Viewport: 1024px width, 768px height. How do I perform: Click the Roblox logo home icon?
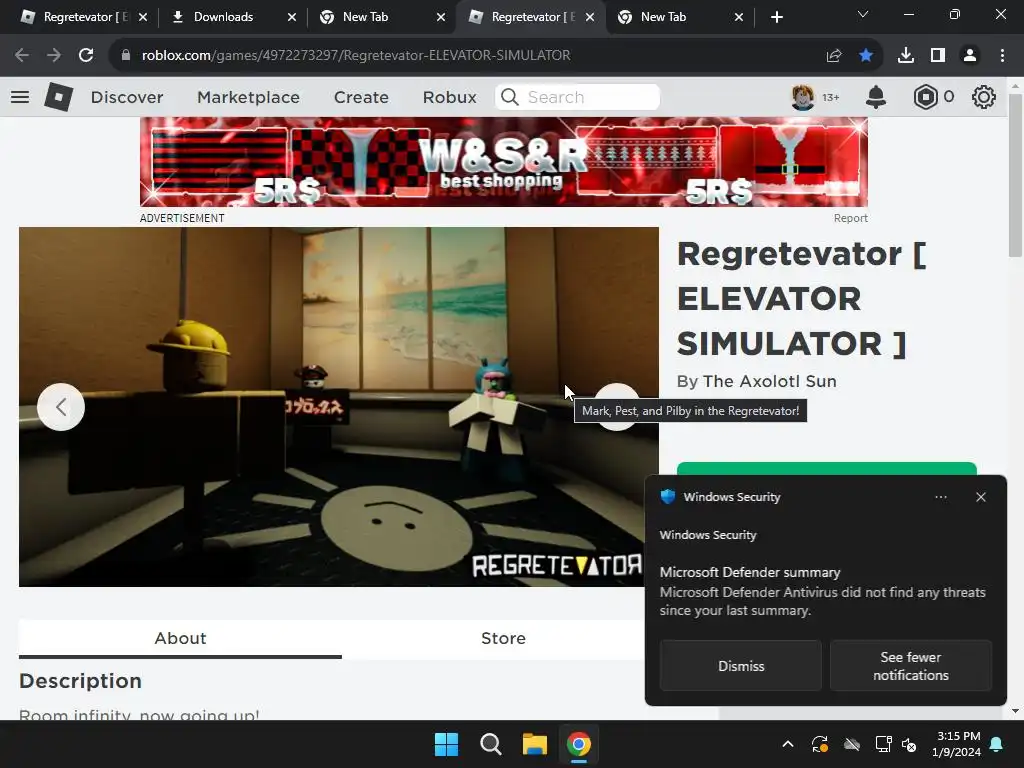point(59,97)
